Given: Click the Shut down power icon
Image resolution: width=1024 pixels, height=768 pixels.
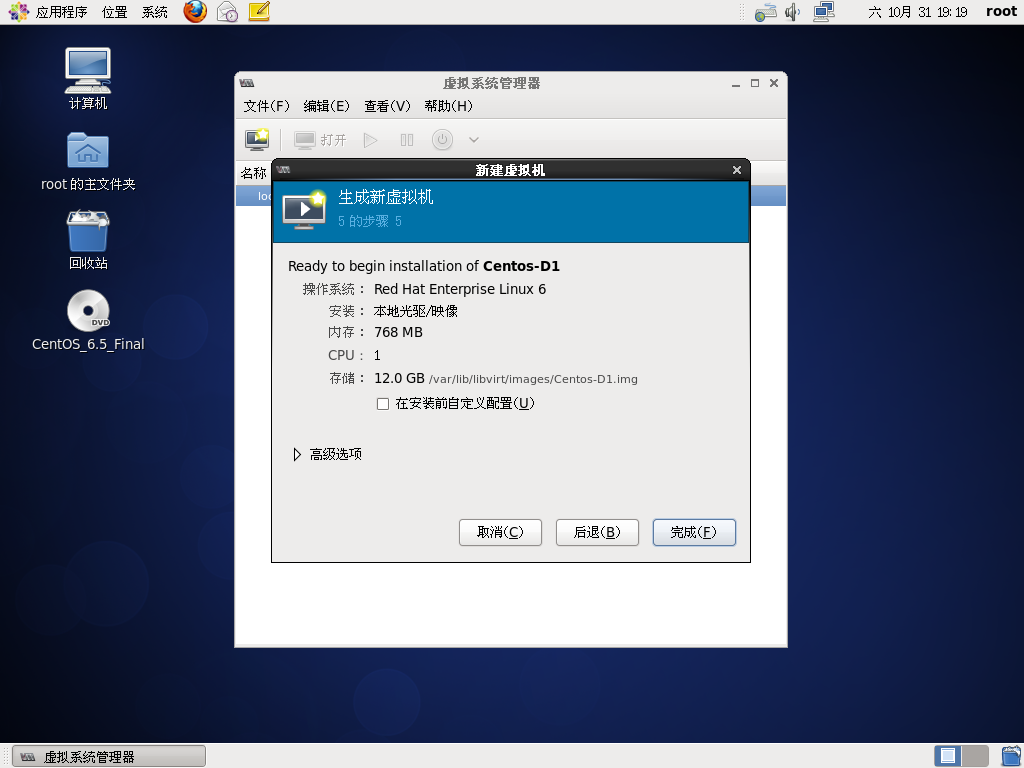Looking at the screenshot, I should click(x=442, y=140).
